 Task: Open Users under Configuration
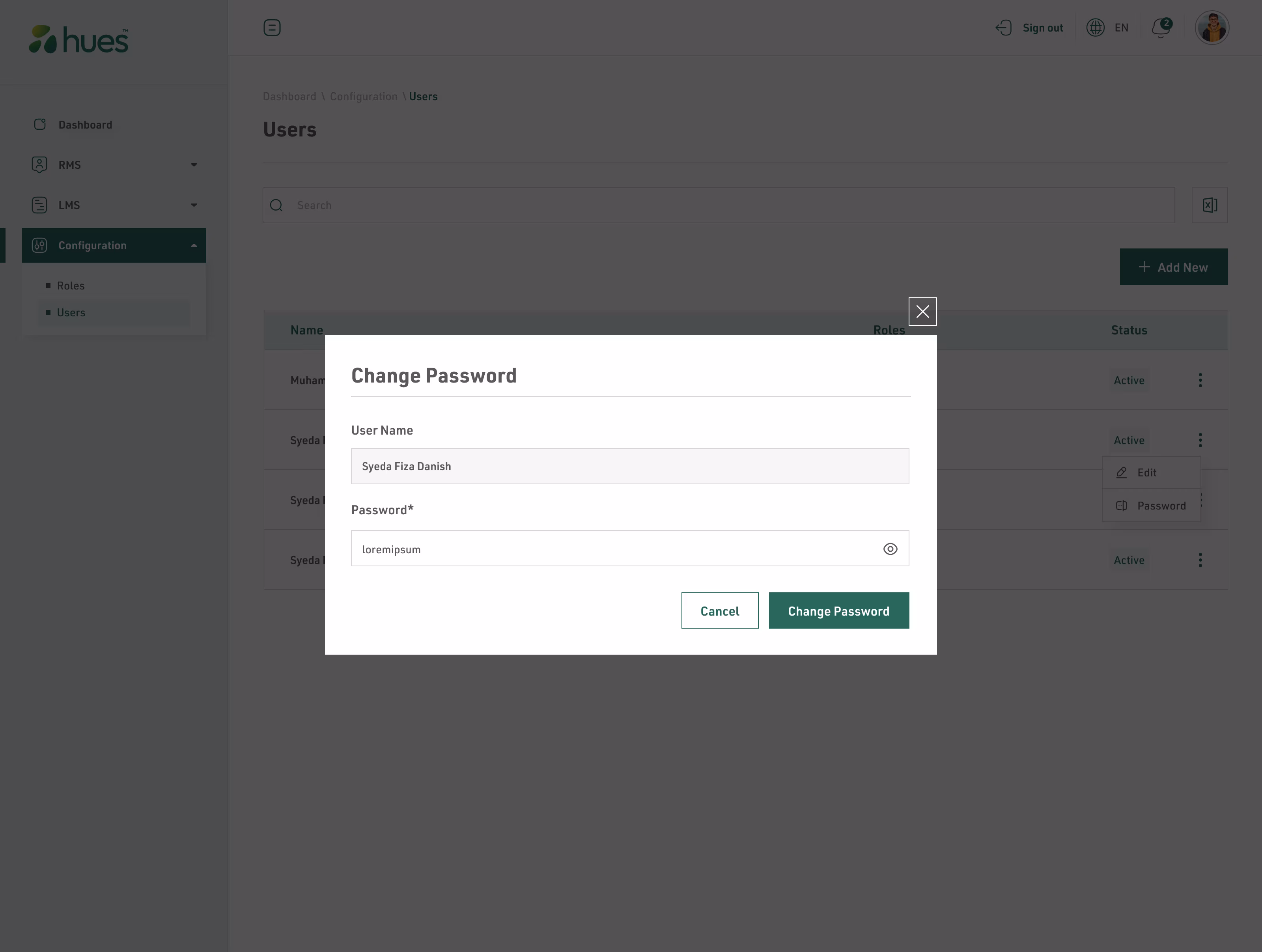point(71,313)
